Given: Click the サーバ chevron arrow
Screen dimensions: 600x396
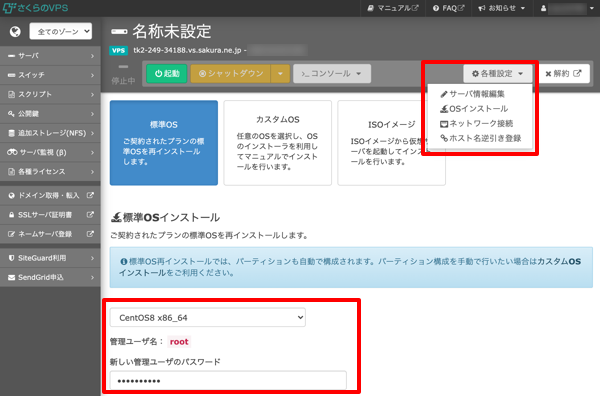Looking at the screenshot, I should tap(92, 56).
